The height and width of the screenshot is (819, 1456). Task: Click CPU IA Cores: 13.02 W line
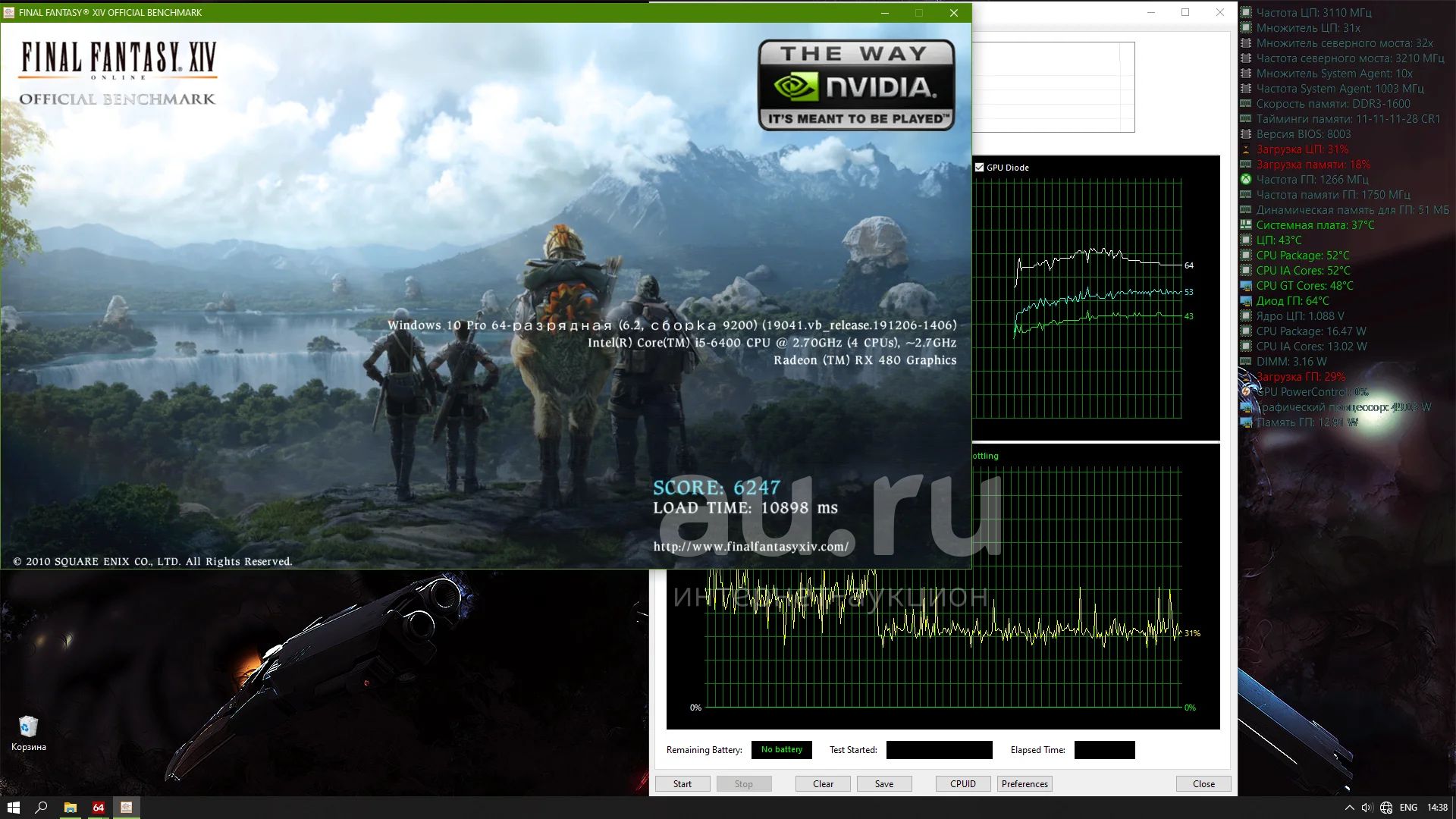point(1311,347)
